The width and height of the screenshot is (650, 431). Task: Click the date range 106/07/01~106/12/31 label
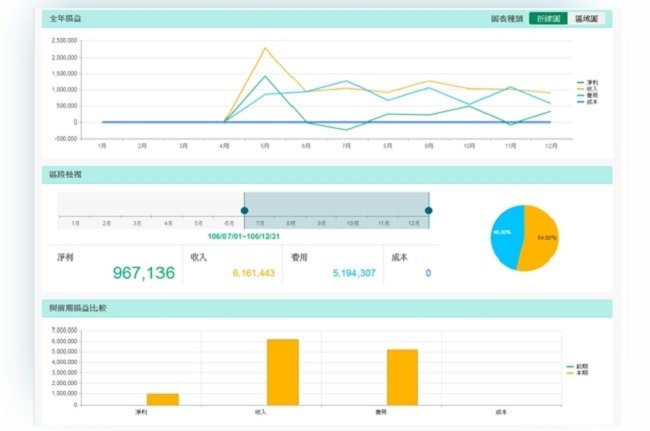click(244, 237)
